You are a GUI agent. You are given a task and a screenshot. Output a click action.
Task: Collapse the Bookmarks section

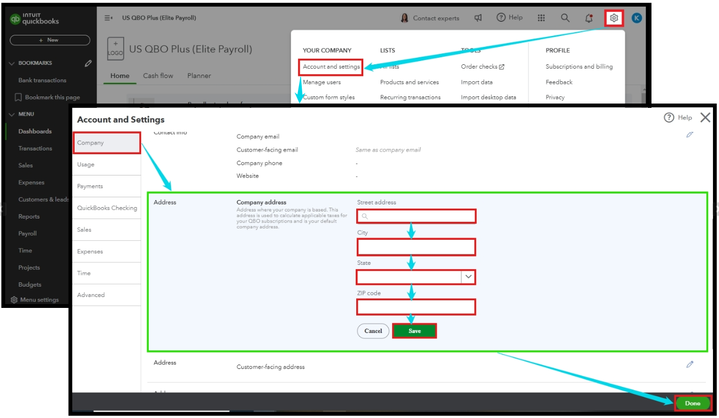point(12,63)
